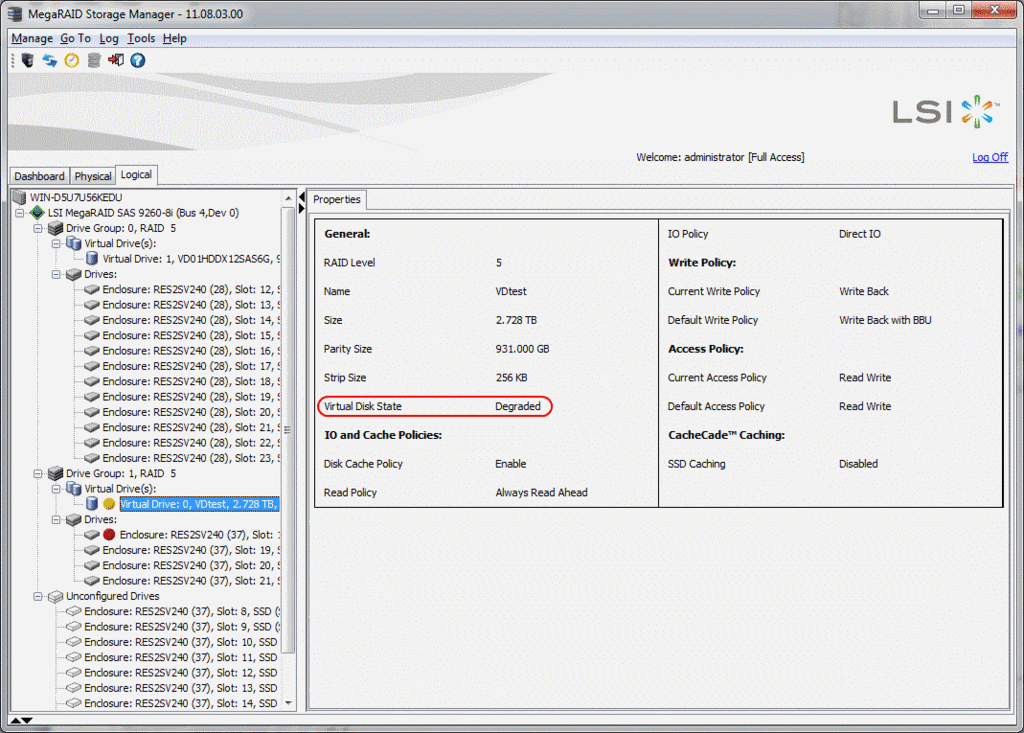Image resolution: width=1024 pixels, height=733 pixels.
Task: Click the server shield icon in the toolbar
Action: pyautogui.click(x=27, y=61)
